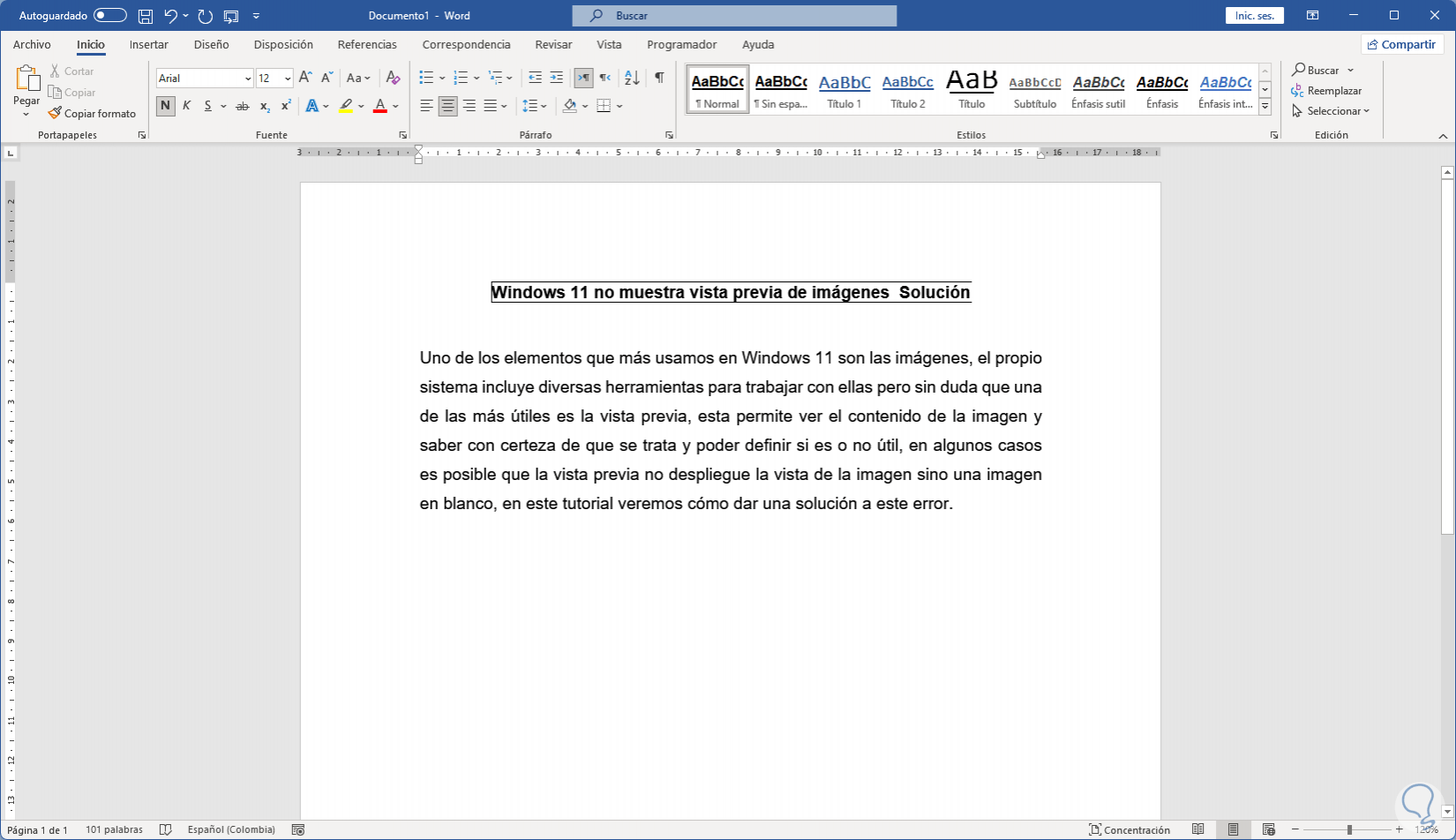Viewport: 1456px width, 840px height.
Task: Apply the Título 1 style
Action: 844,90
